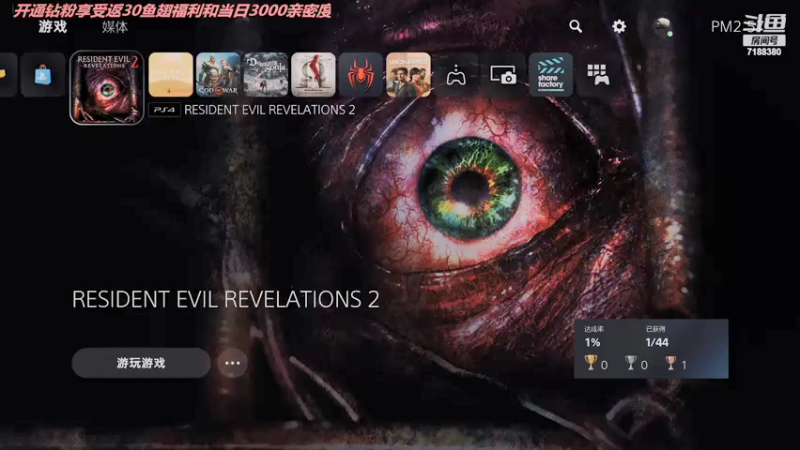Screen dimensions: 800x450
Task: Open the PlayStation Store bag icon
Action: [43, 75]
